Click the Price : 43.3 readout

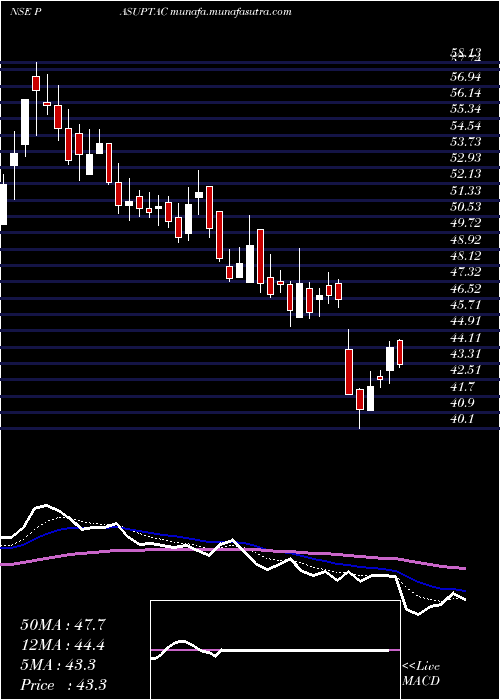click(x=63, y=685)
